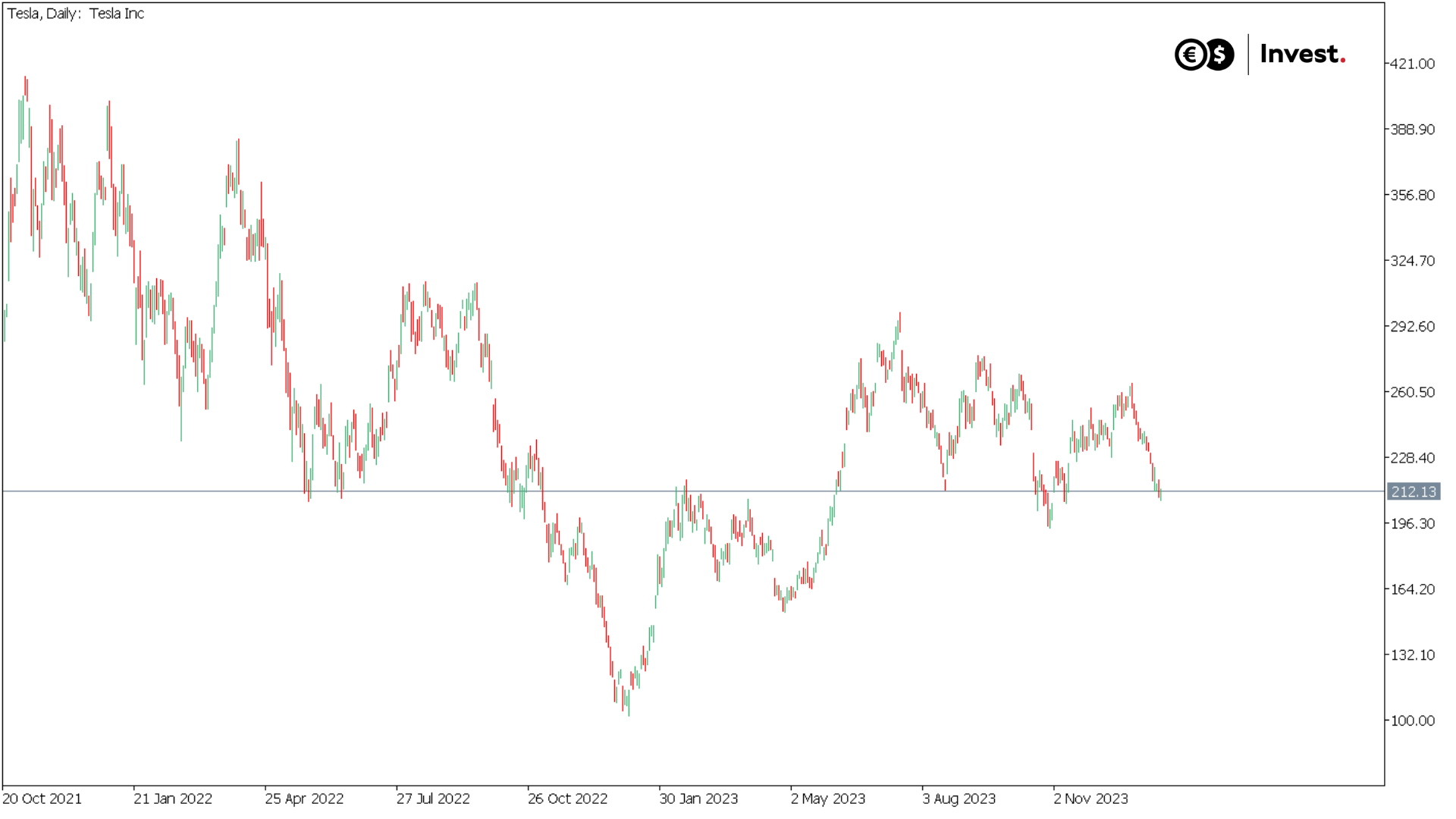Click the 21 Jan 2022 date label
The width and height of the screenshot is (1456, 819).
point(173,799)
